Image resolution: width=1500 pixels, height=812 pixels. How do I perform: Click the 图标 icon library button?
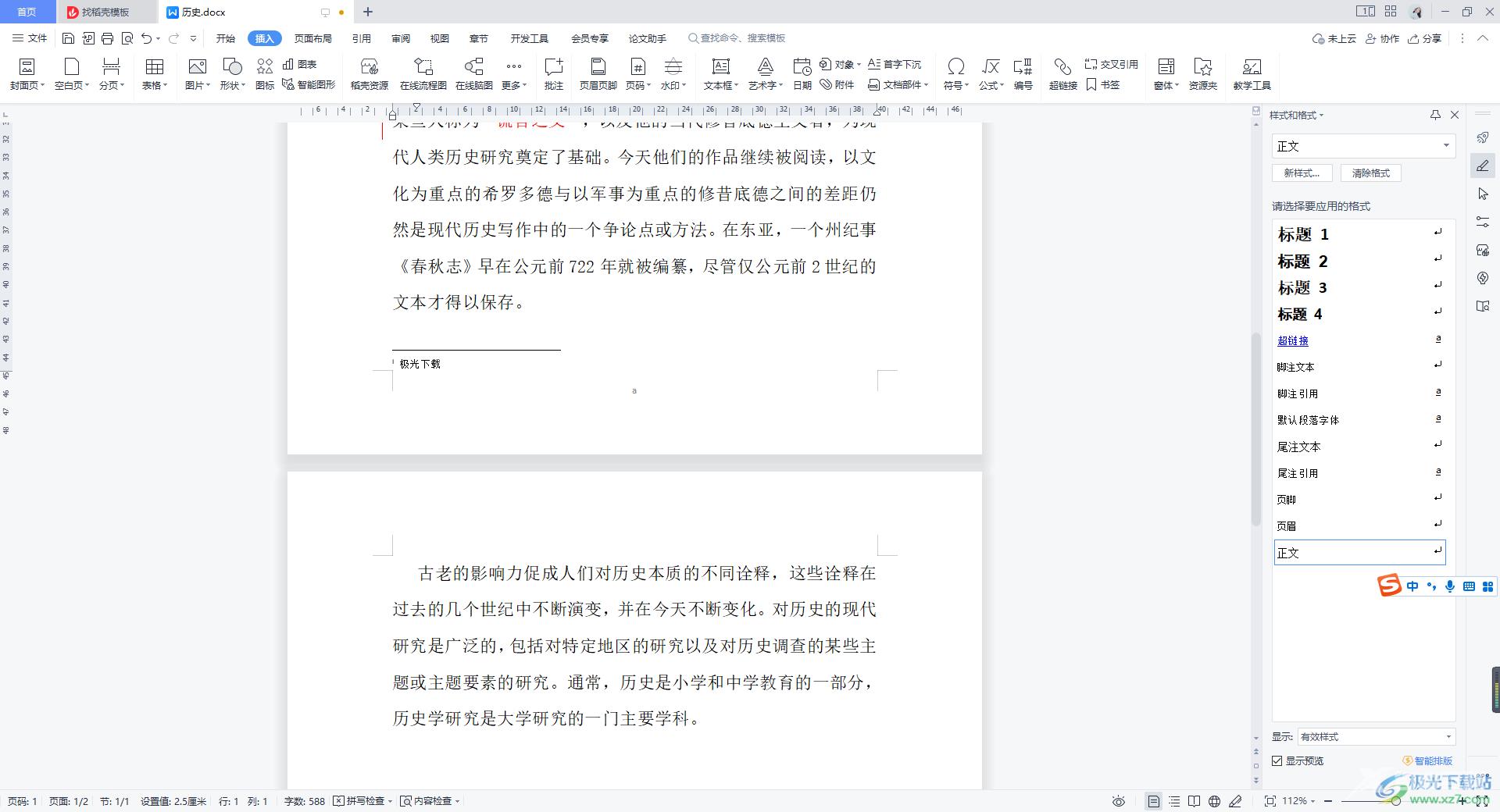pos(265,74)
